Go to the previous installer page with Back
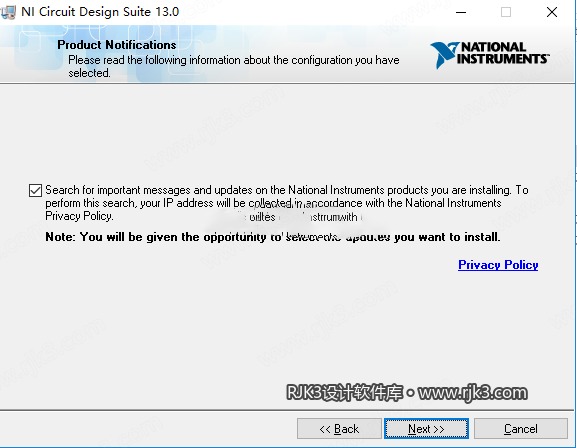The height and width of the screenshot is (448, 577). pyautogui.click(x=339, y=428)
